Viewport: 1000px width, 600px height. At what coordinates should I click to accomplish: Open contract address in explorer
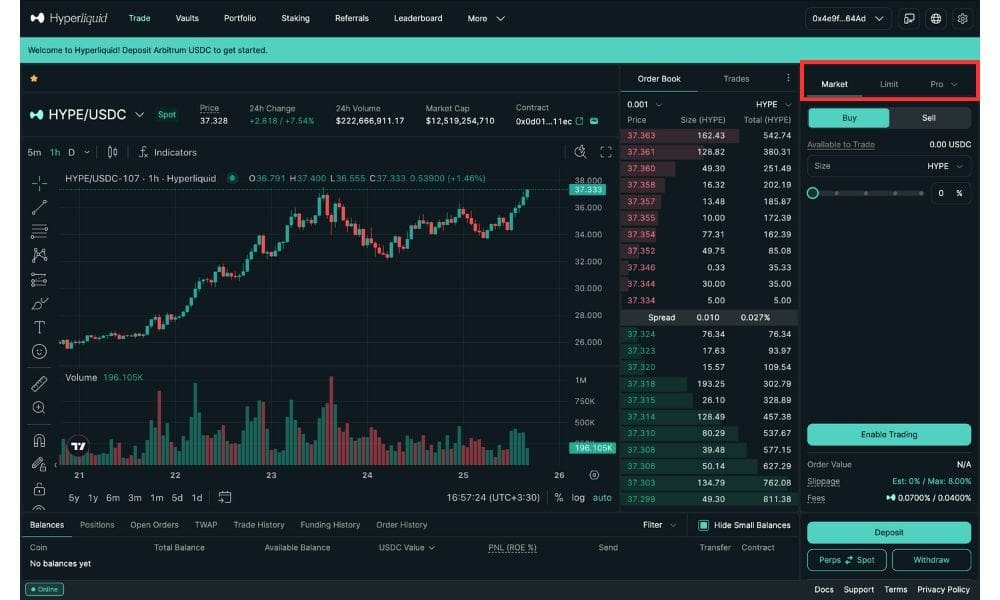coord(579,121)
